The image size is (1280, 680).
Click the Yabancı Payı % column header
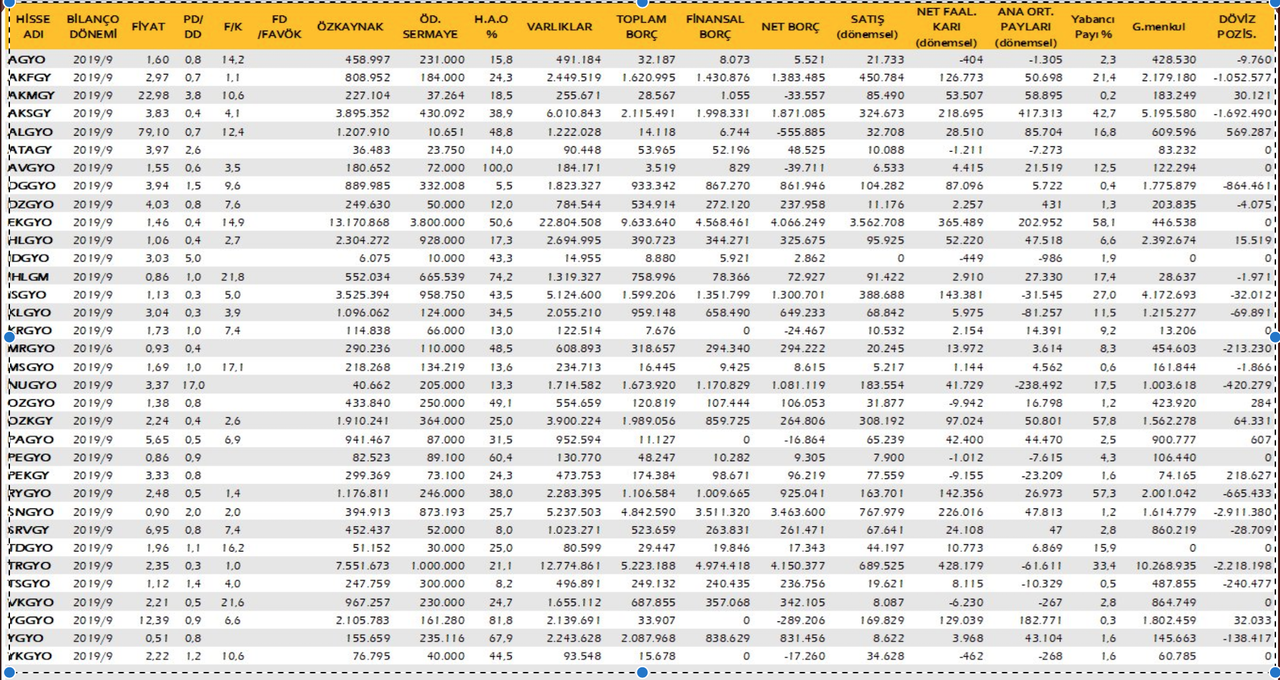coord(1092,27)
